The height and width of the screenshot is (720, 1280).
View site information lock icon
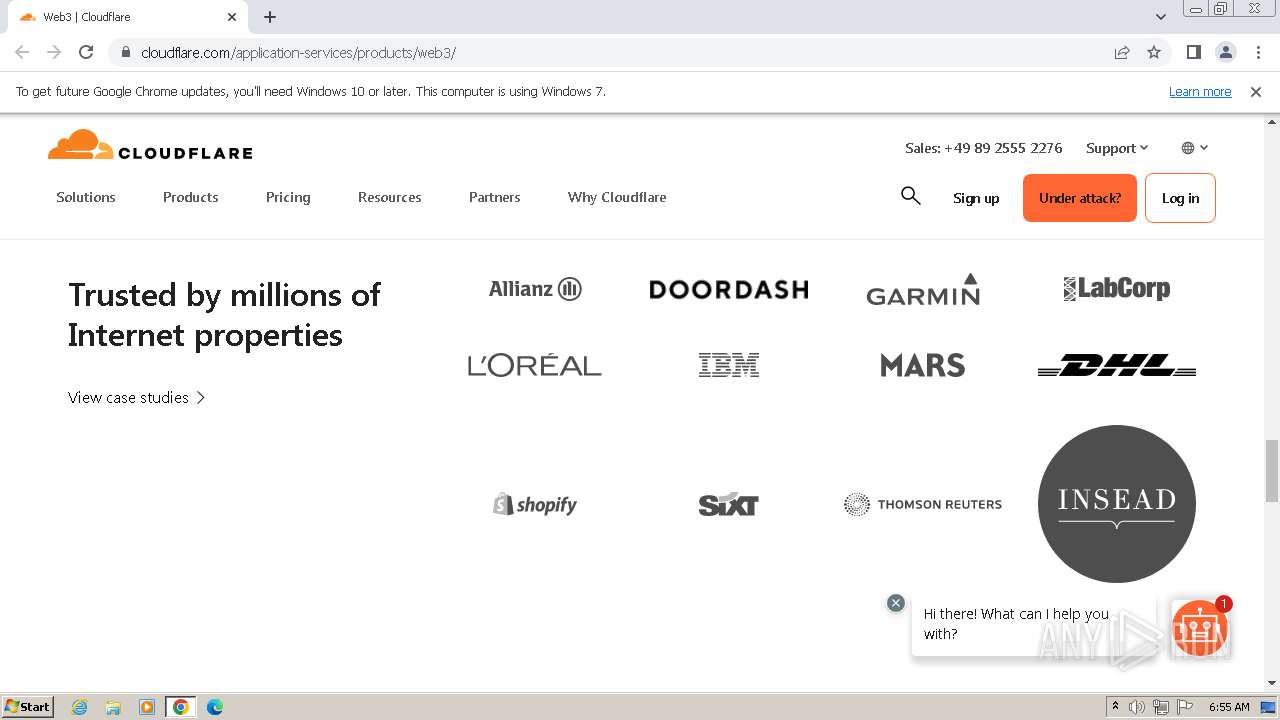pyautogui.click(x=125, y=52)
